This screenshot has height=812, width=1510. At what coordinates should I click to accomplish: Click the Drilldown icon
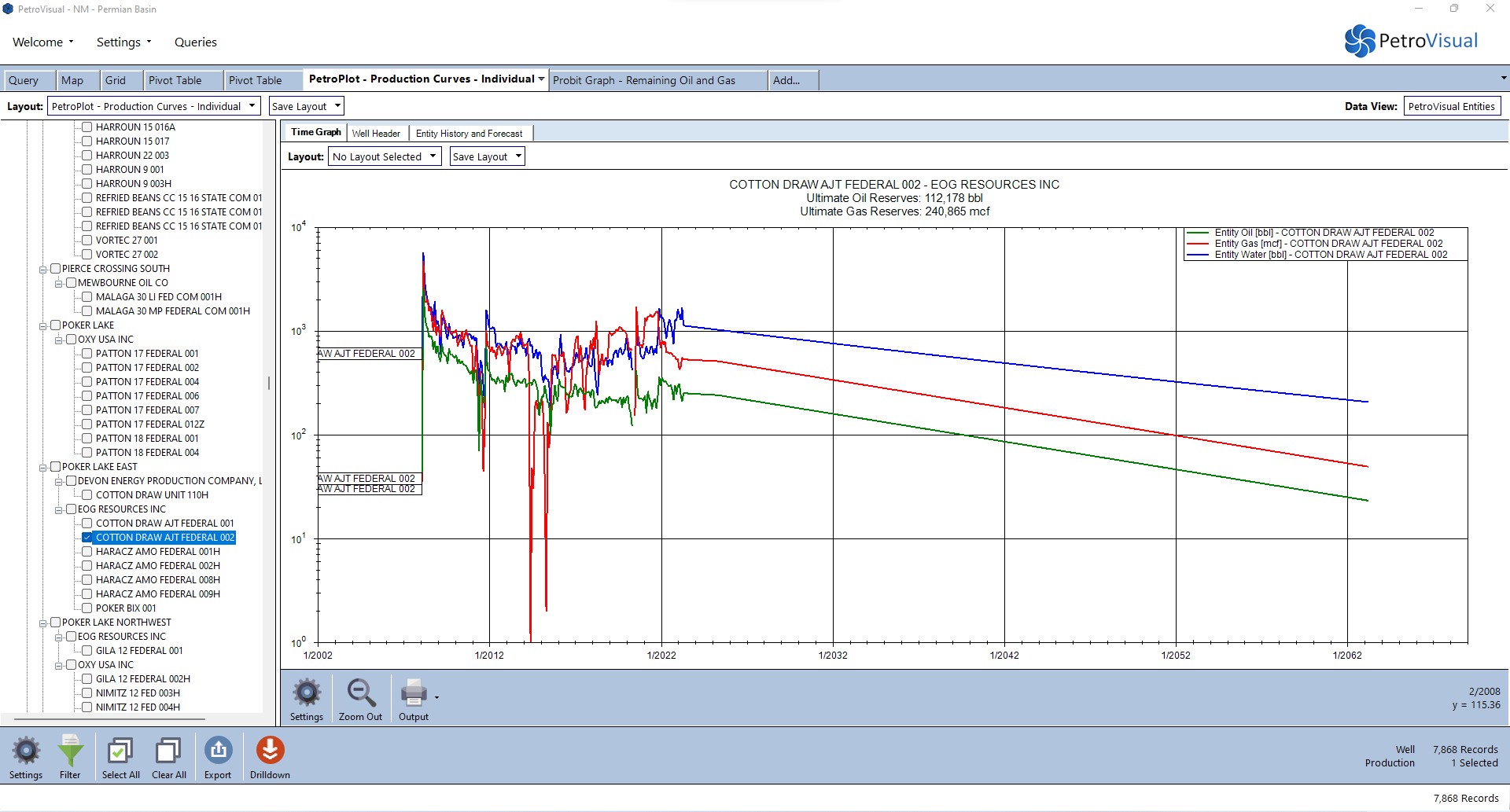coord(270,752)
